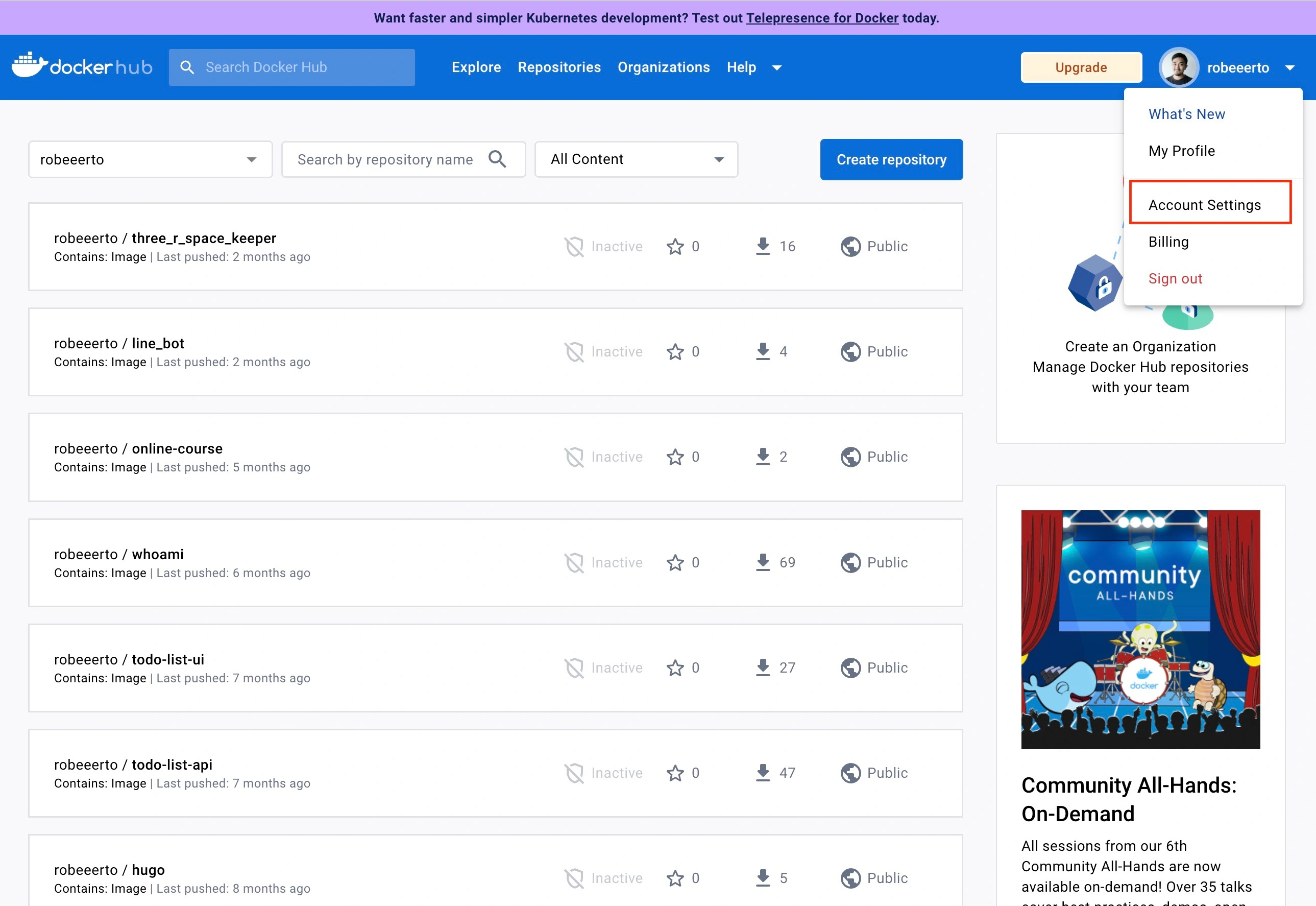Click the Docker Hub whale logo
Image resolution: width=1316 pixels, height=906 pixels.
30,66
